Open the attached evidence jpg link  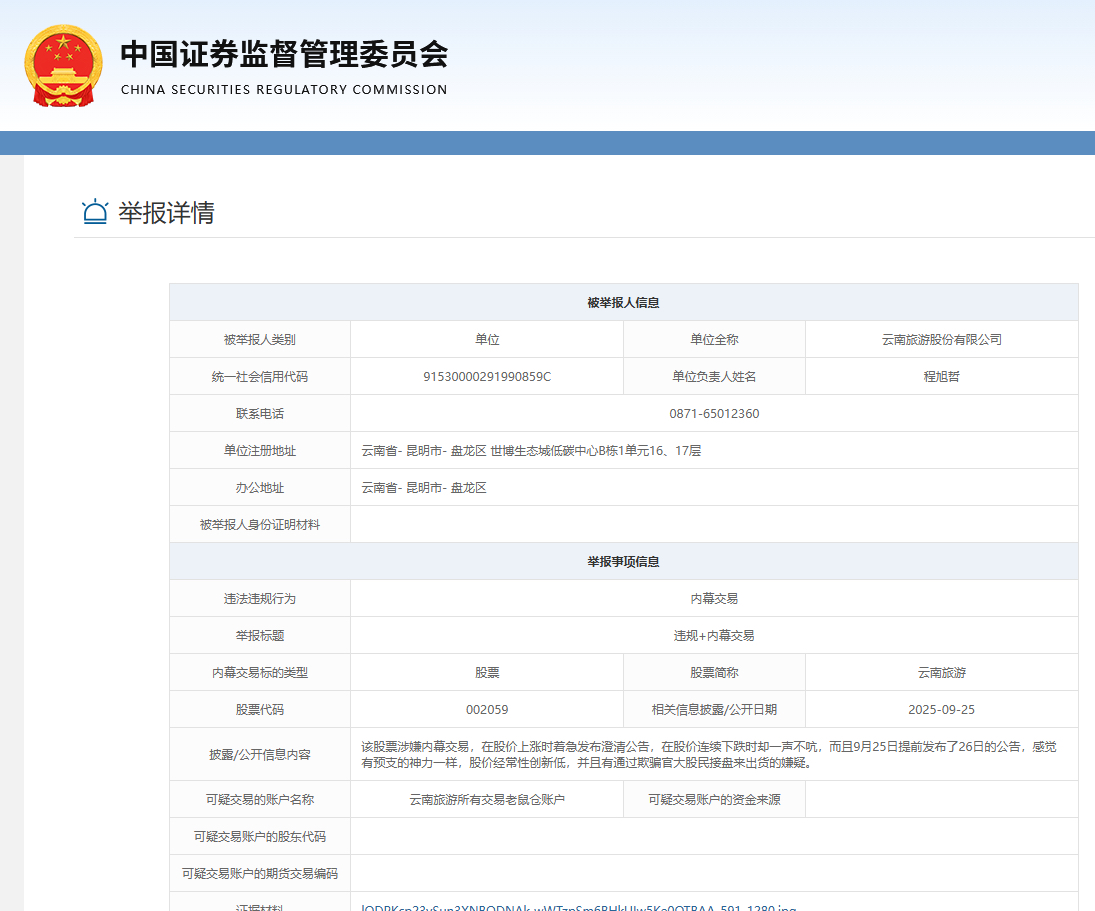tap(578, 907)
